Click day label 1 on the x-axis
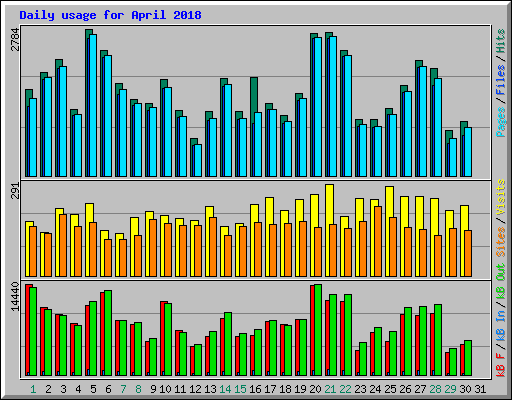The height and width of the screenshot is (400, 512). [x=33, y=389]
